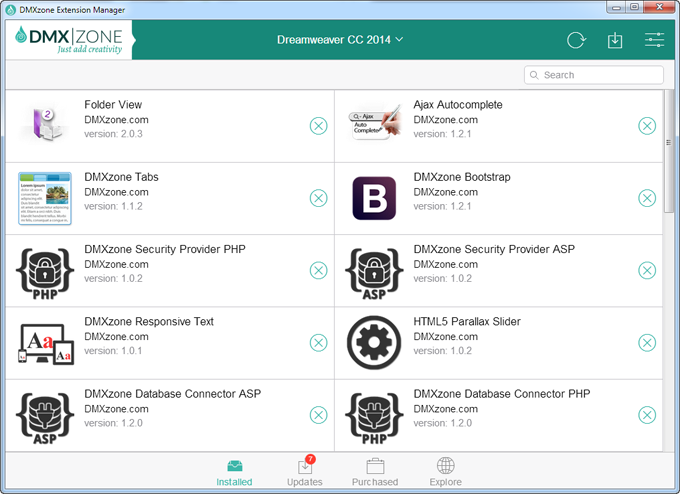Click the Responsive Text devices icon
This screenshot has width=680, height=494.
(46, 344)
